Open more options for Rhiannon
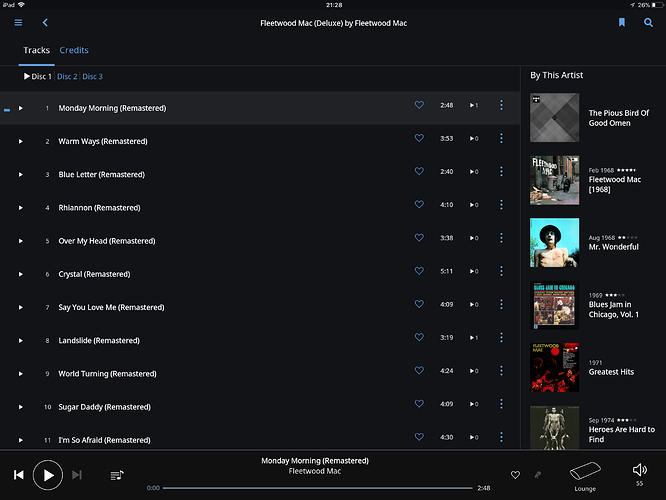Screen dimensions: 666x500 [501, 204]
